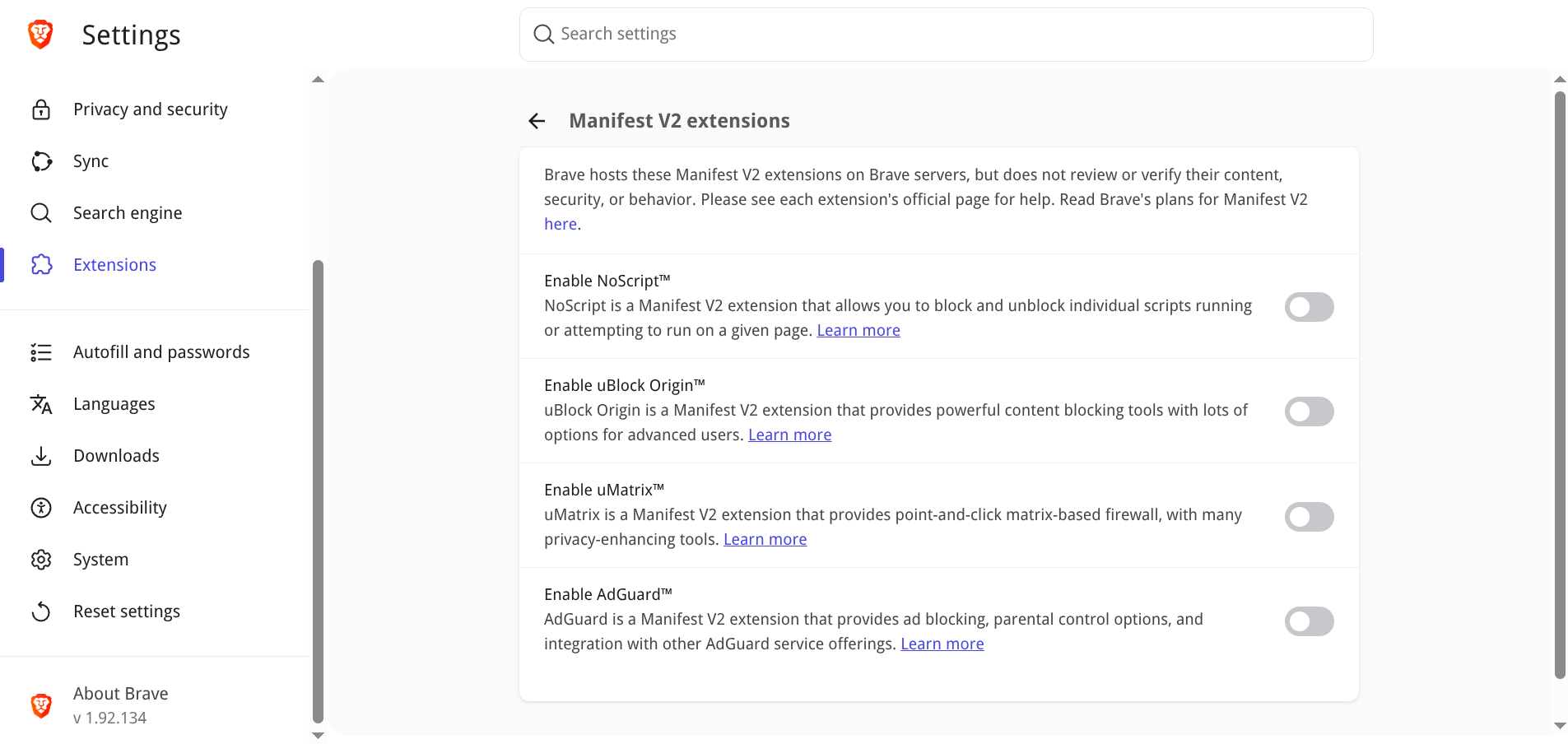Open the 'here' link about Manifest V2 plans
Viewport: 1568px width, 744px height.
[x=560, y=224]
